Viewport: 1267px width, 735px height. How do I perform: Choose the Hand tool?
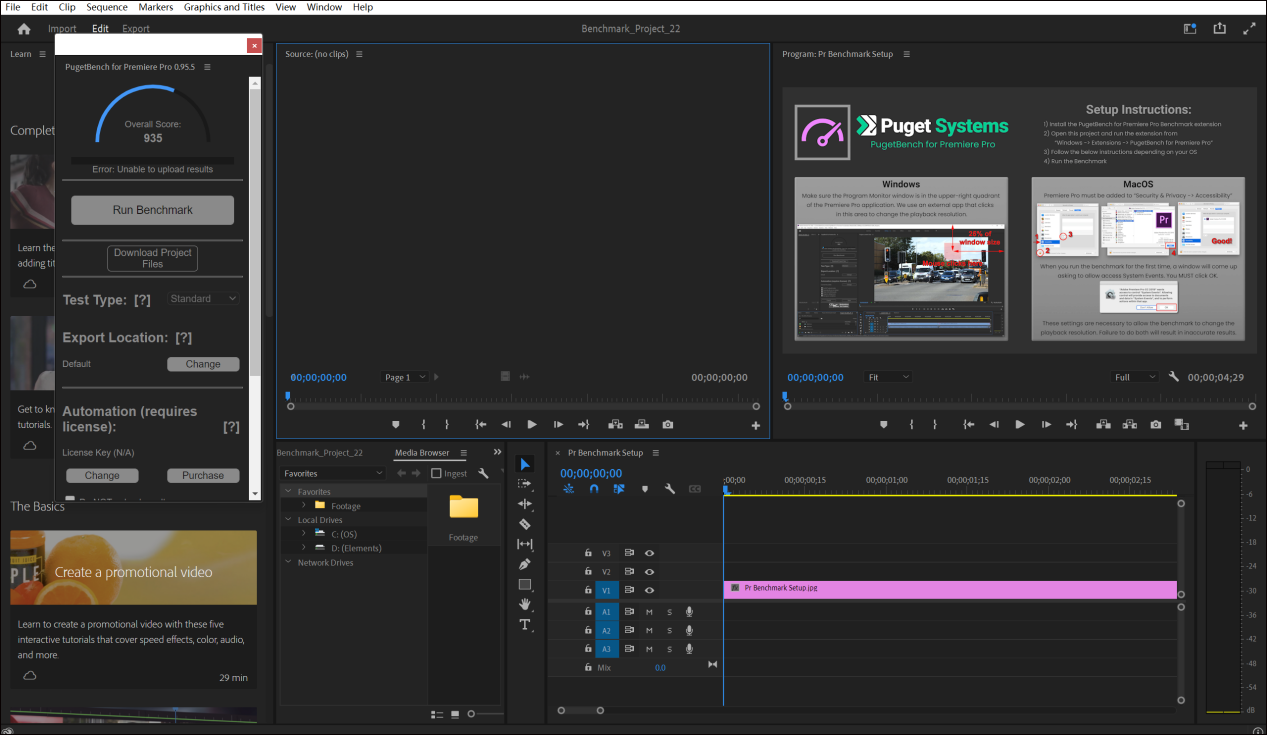click(x=525, y=604)
